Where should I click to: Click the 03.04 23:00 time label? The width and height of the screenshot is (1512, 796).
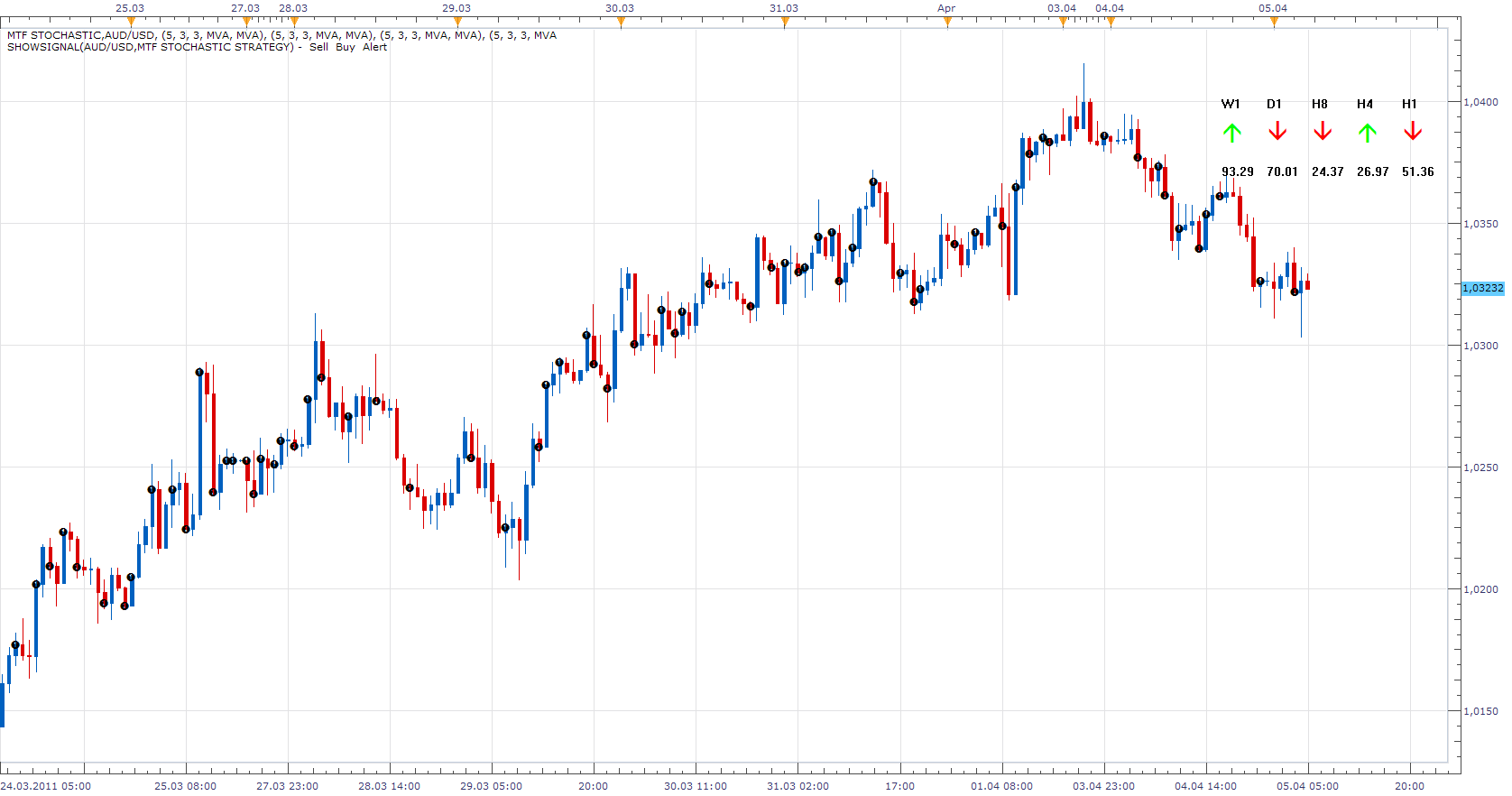tap(1103, 786)
